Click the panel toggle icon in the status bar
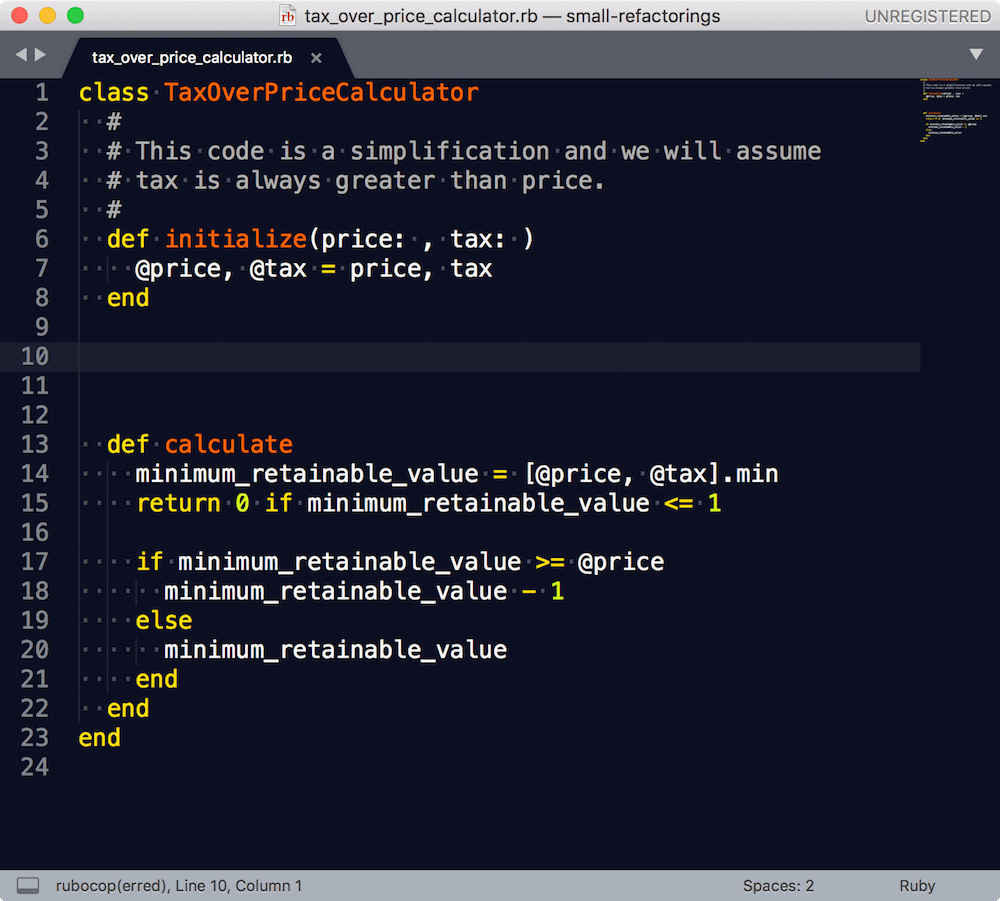Viewport: 1000px width, 901px height. point(28,885)
